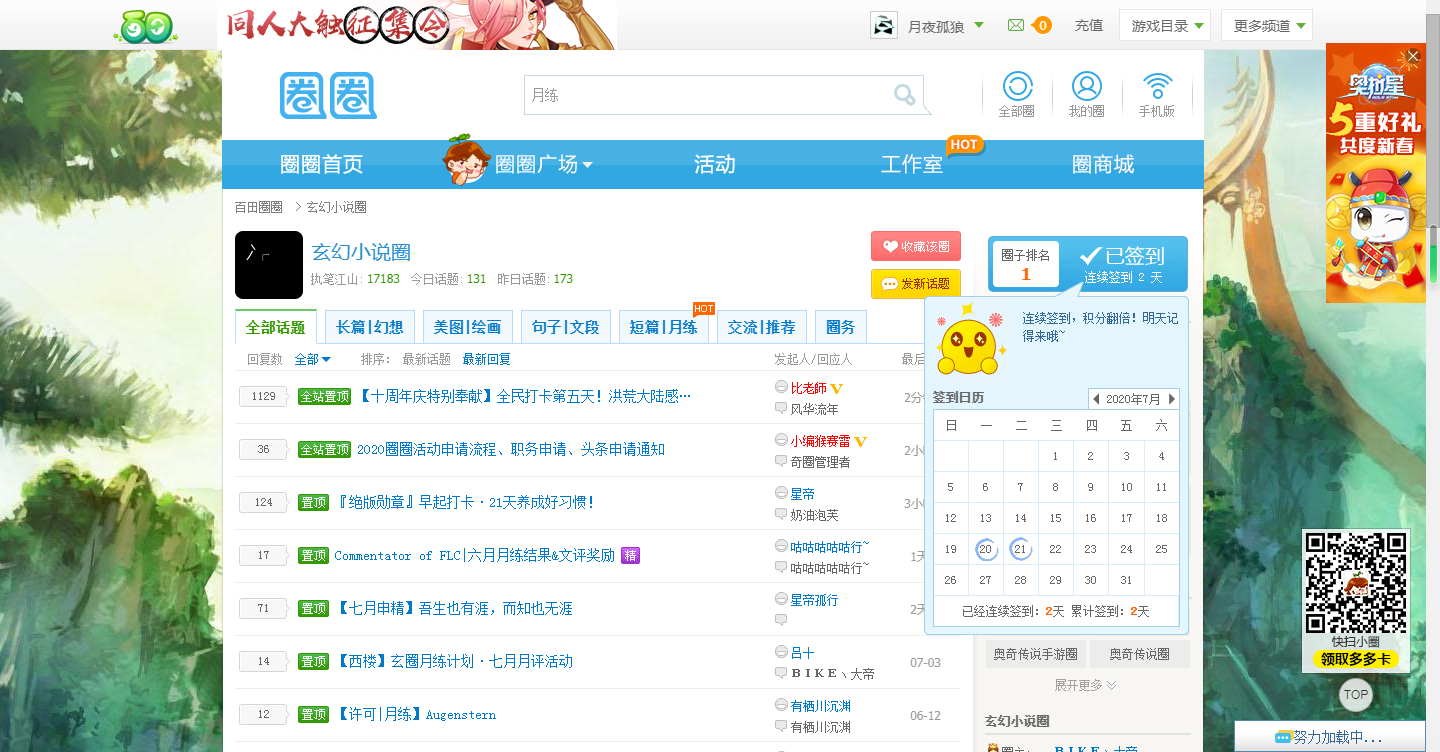The image size is (1440, 752).
Task: Click the TOP back-to-top button
Action: [x=1356, y=694]
